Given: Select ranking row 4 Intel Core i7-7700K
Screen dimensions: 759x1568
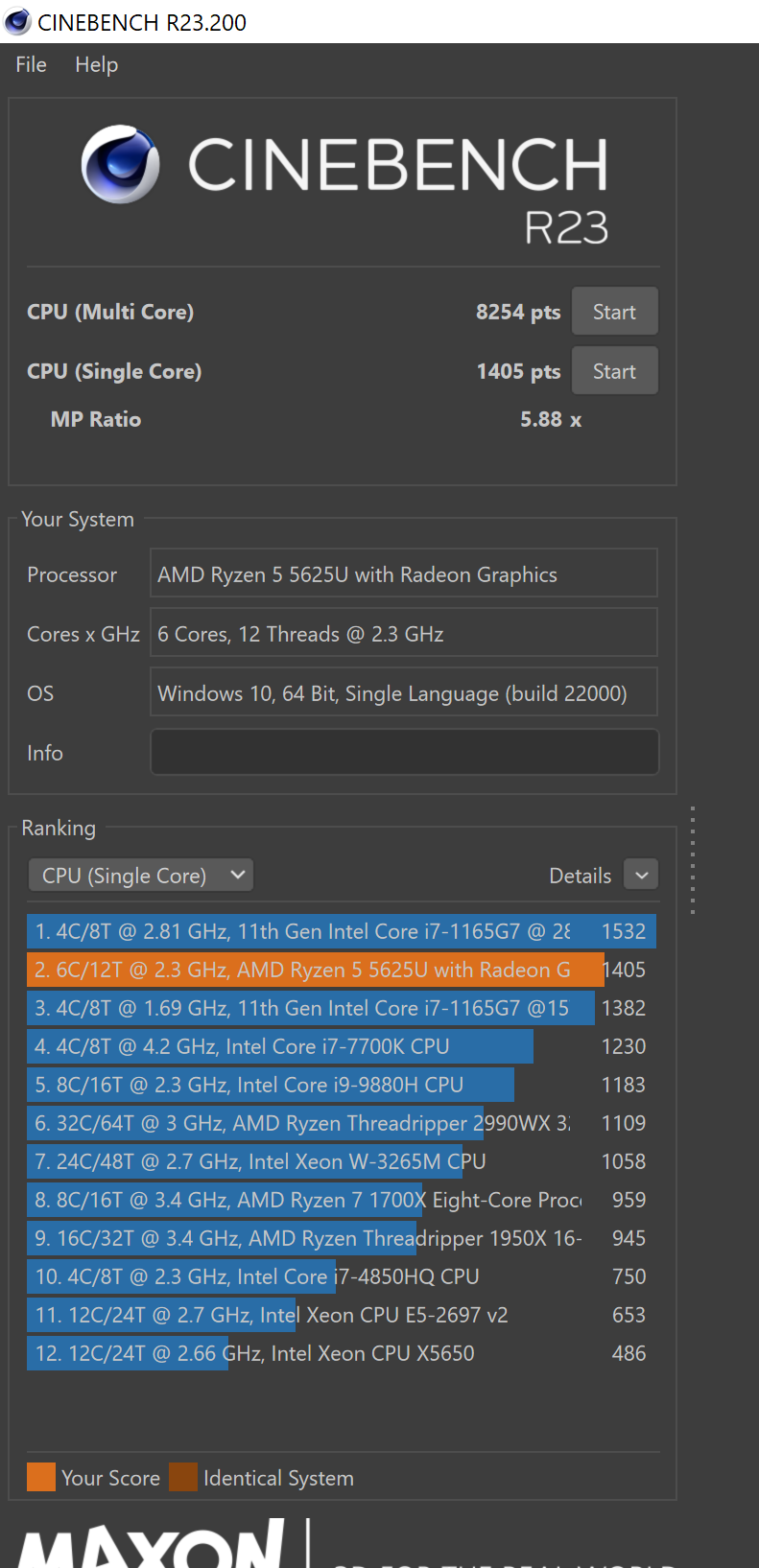Looking at the screenshot, I should click(x=342, y=1046).
